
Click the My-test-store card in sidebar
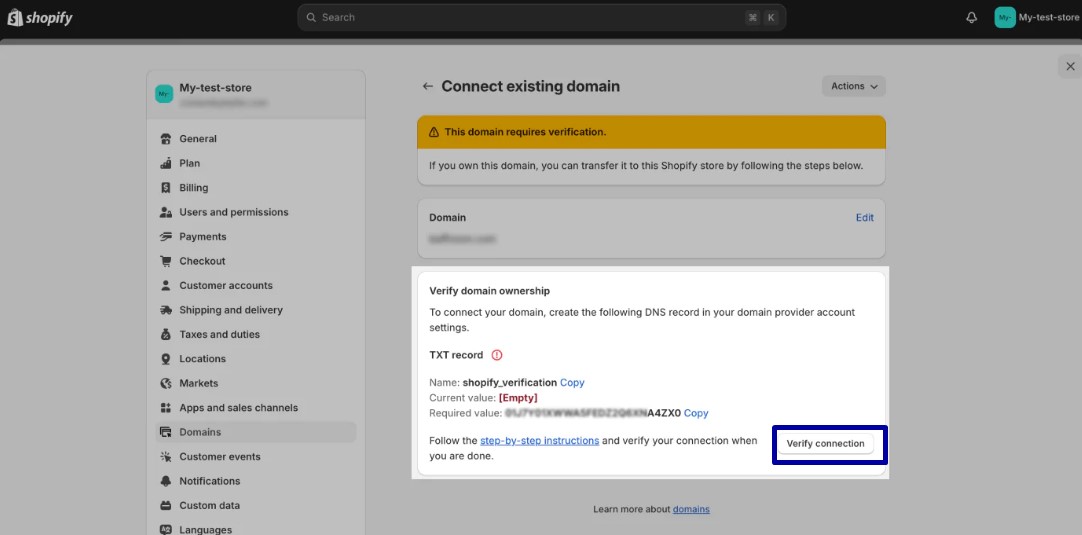pos(256,95)
